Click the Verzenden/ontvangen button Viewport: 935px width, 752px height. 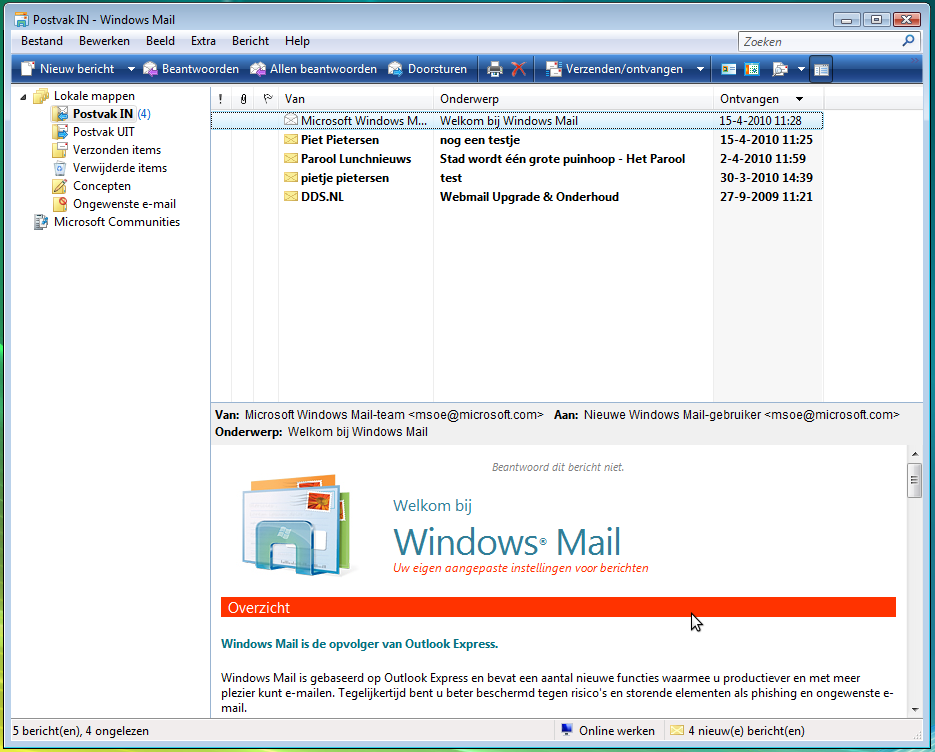614,69
